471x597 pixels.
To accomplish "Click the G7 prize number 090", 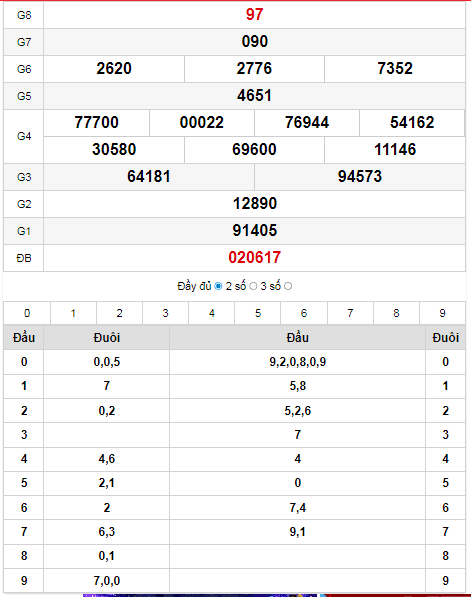I will coord(254,42).
